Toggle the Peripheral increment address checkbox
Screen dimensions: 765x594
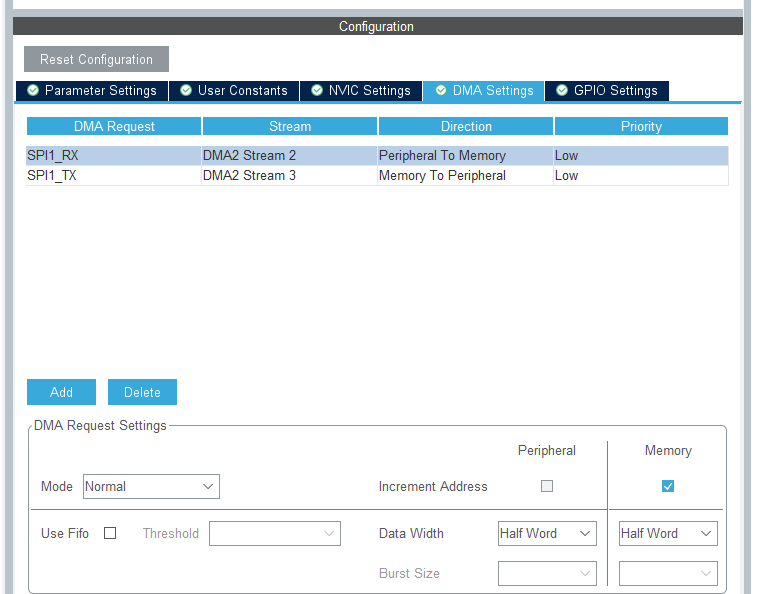tap(547, 486)
